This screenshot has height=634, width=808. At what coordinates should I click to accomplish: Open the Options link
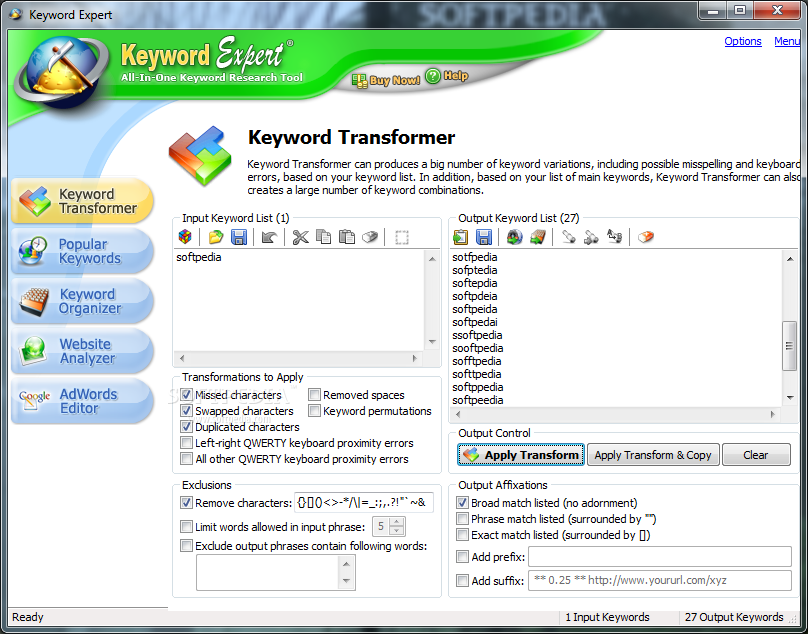[x=743, y=41]
